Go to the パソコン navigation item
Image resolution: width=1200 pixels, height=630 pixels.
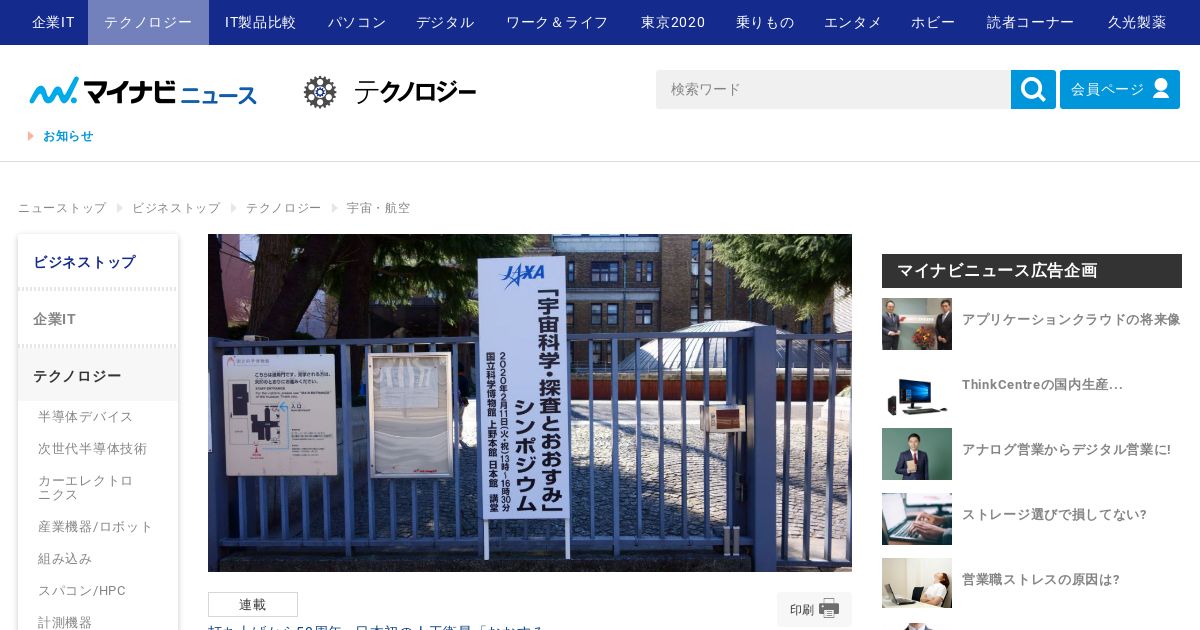357,22
